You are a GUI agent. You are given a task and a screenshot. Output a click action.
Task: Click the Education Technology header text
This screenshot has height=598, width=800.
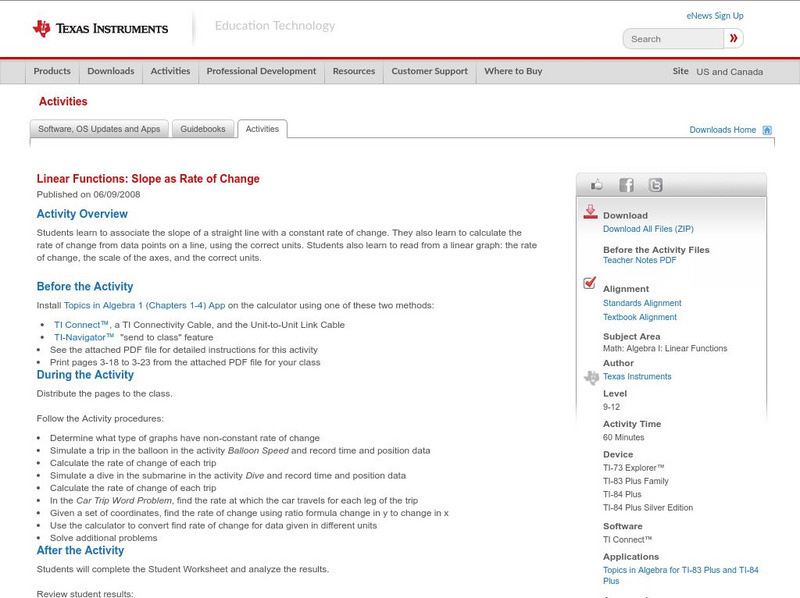coord(275,26)
